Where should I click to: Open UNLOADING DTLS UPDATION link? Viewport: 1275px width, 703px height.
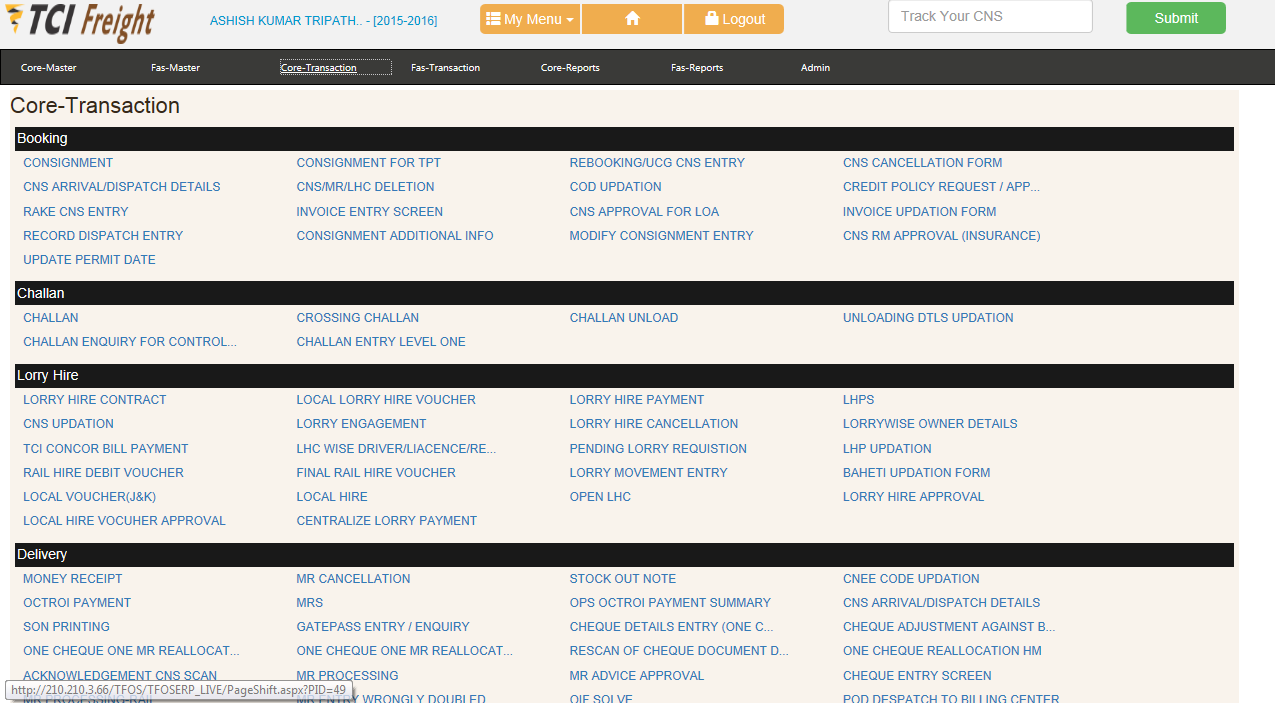point(928,318)
